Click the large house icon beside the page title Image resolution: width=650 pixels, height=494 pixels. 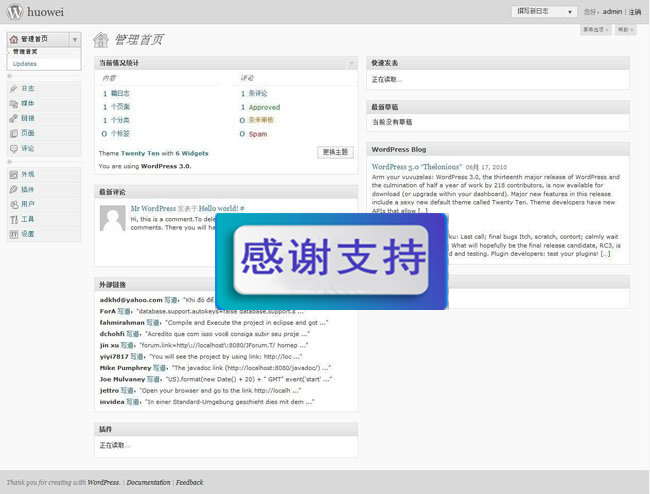(101, 40)
